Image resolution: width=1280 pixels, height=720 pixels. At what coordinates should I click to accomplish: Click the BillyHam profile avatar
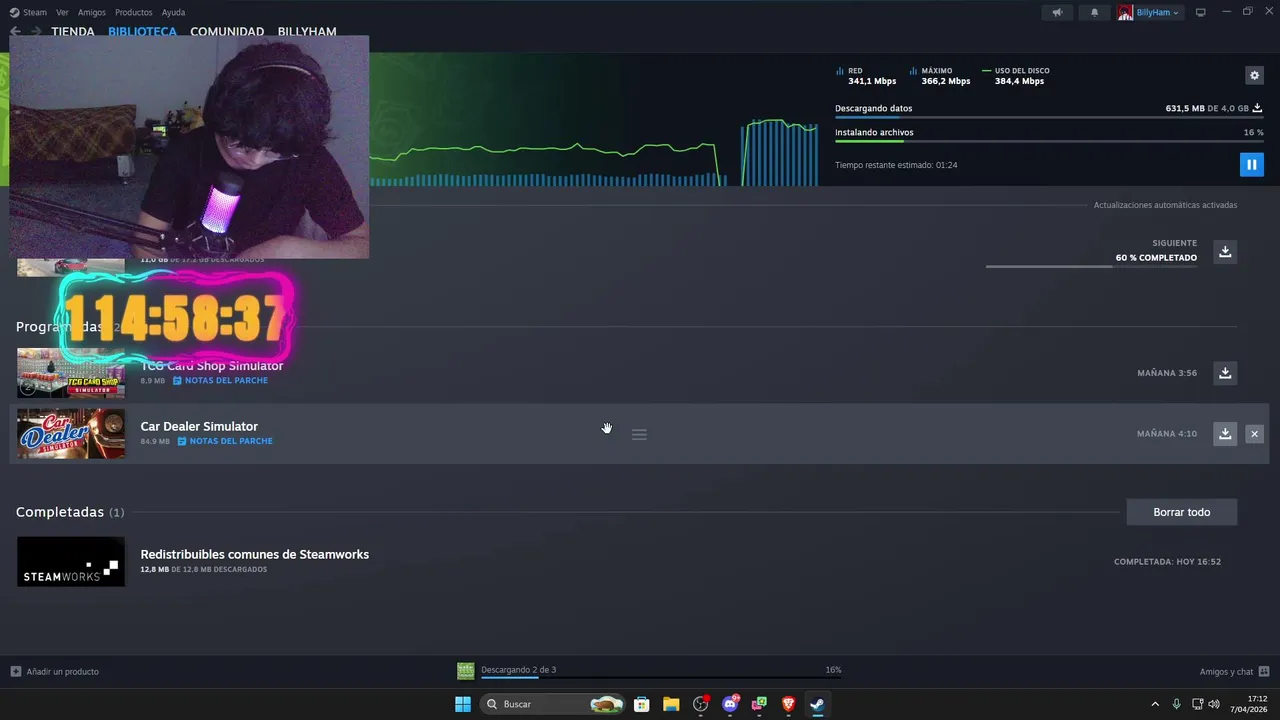point(1125,12)
